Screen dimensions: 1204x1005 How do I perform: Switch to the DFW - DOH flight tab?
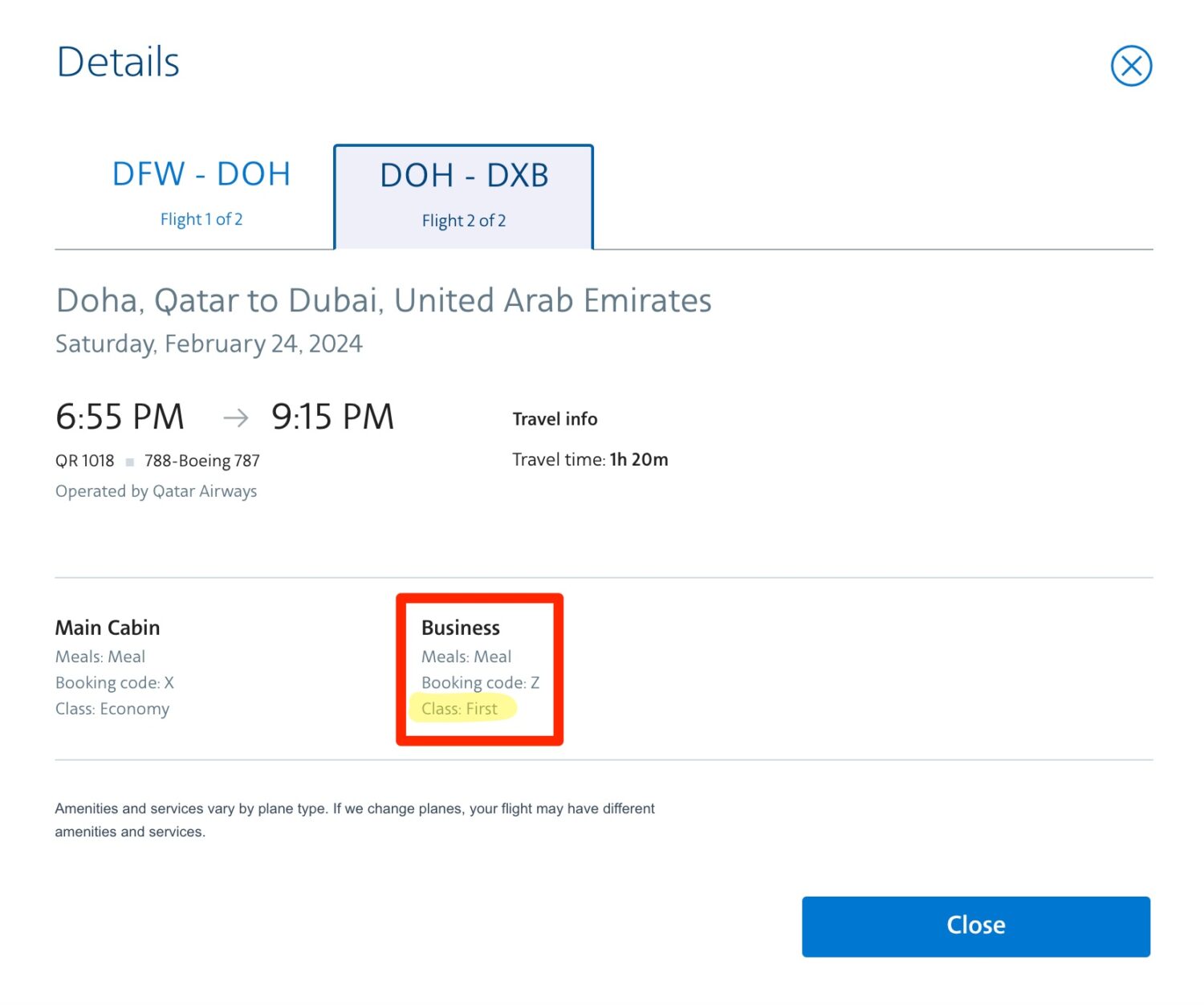[201, 193]
